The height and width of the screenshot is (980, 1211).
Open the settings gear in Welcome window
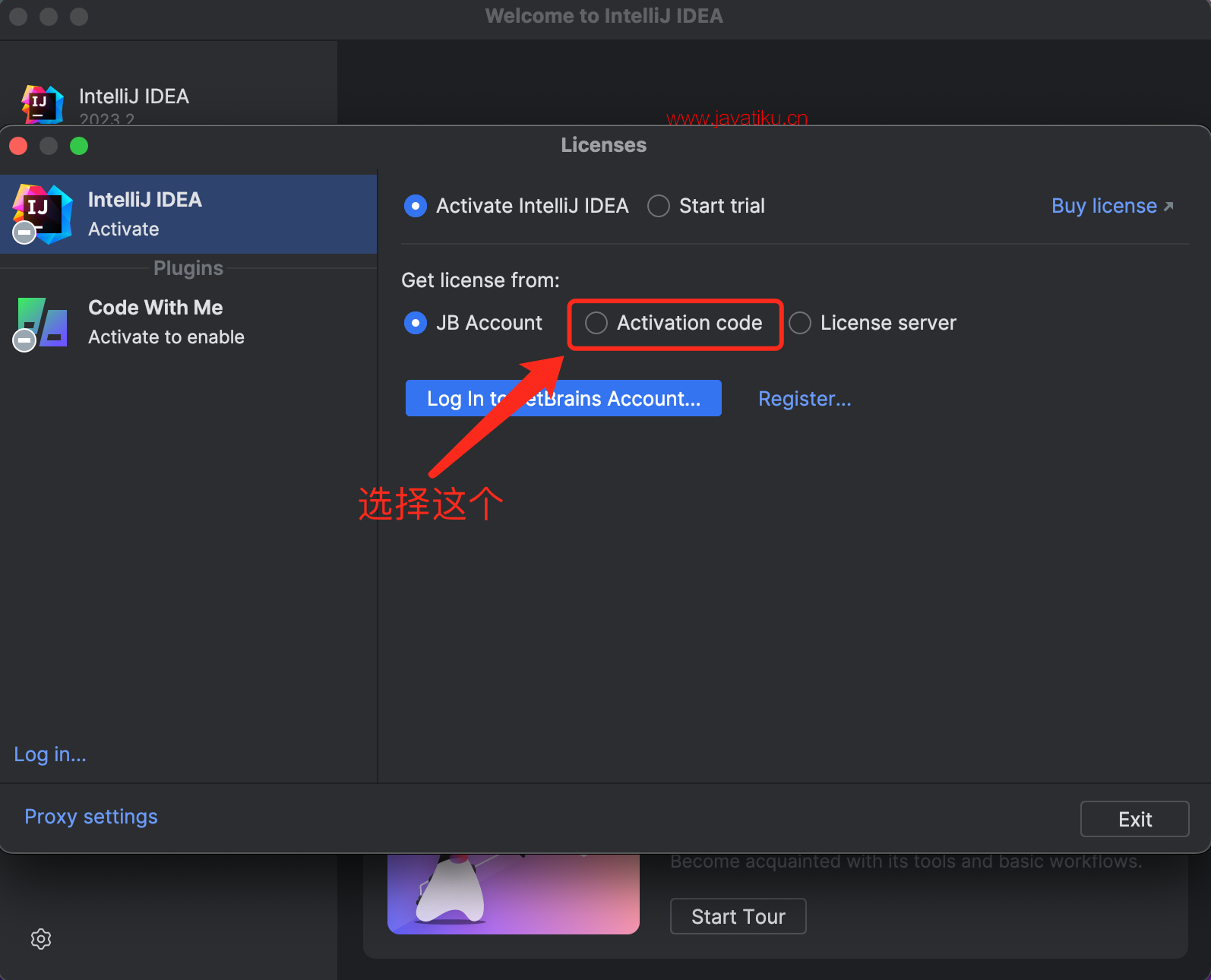[41, 939]
